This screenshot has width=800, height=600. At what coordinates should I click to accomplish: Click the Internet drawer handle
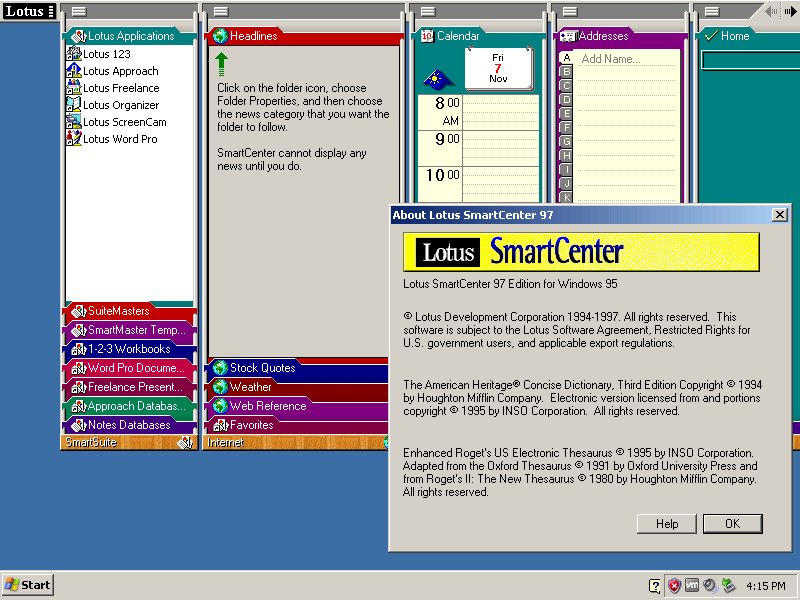[296, 442]
